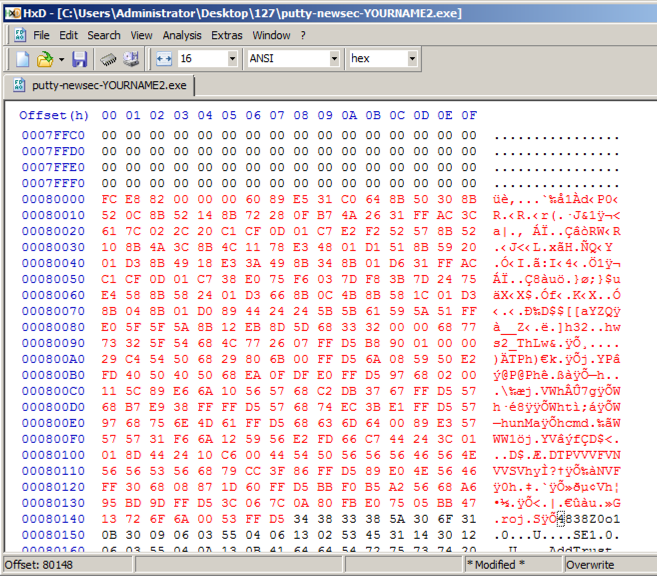Click the HxD icon in the title bar
This screenshot has height=576, width=657.
point(13,13)
